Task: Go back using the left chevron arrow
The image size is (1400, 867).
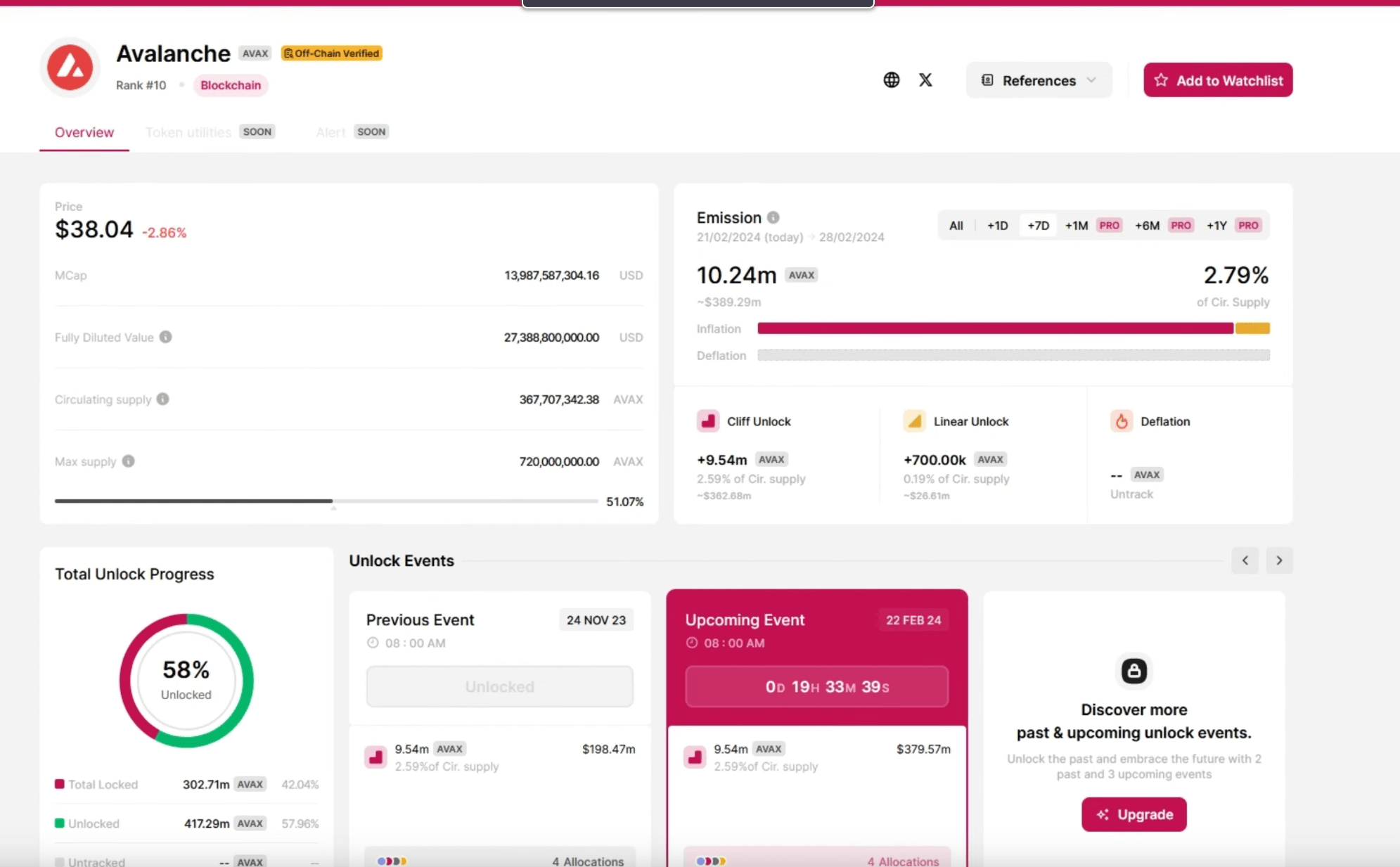Action: [x=1245, y=560]
